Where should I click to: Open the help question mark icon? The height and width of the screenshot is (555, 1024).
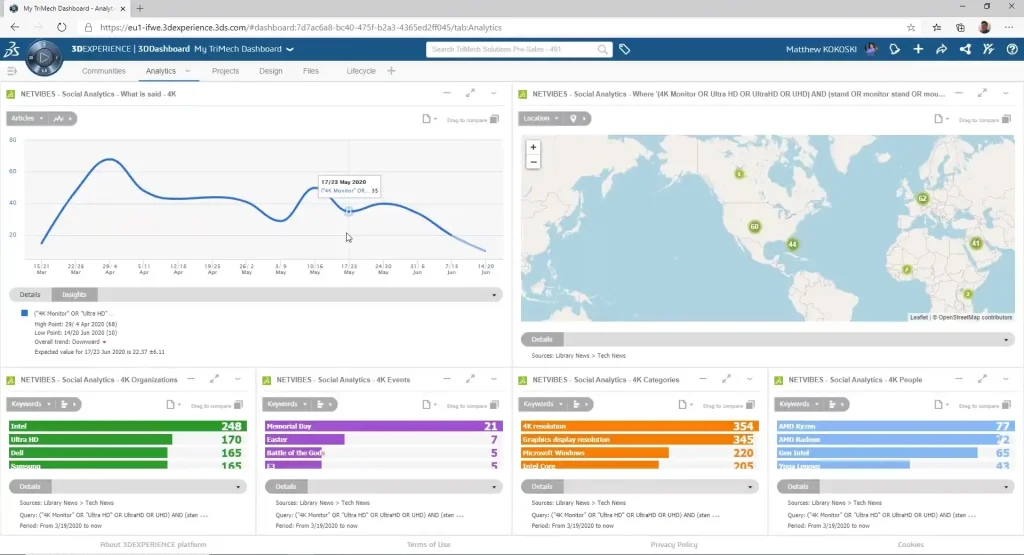point(1012,49)
